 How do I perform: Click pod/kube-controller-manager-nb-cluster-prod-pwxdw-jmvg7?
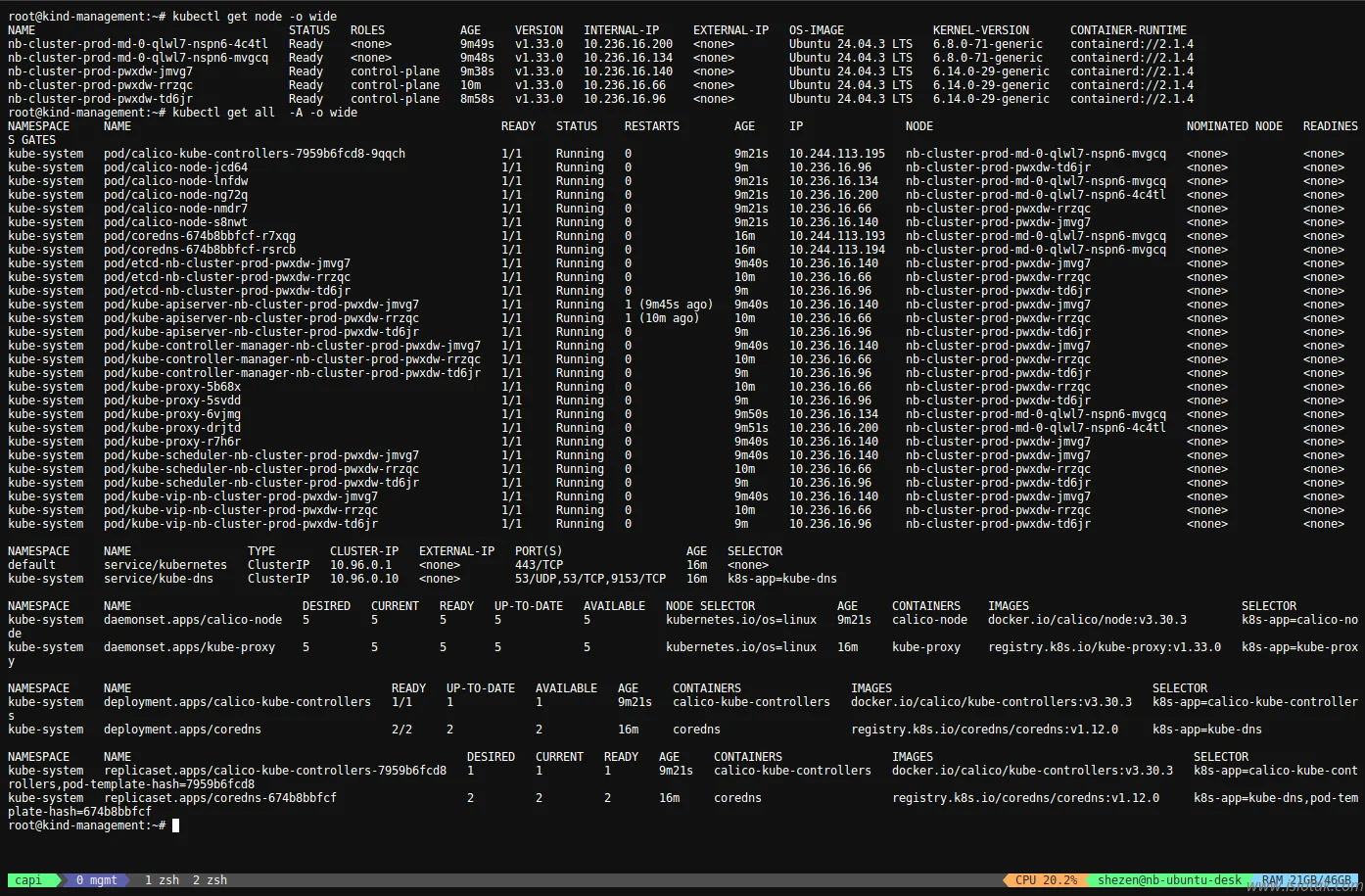click(x=293, y=346)
